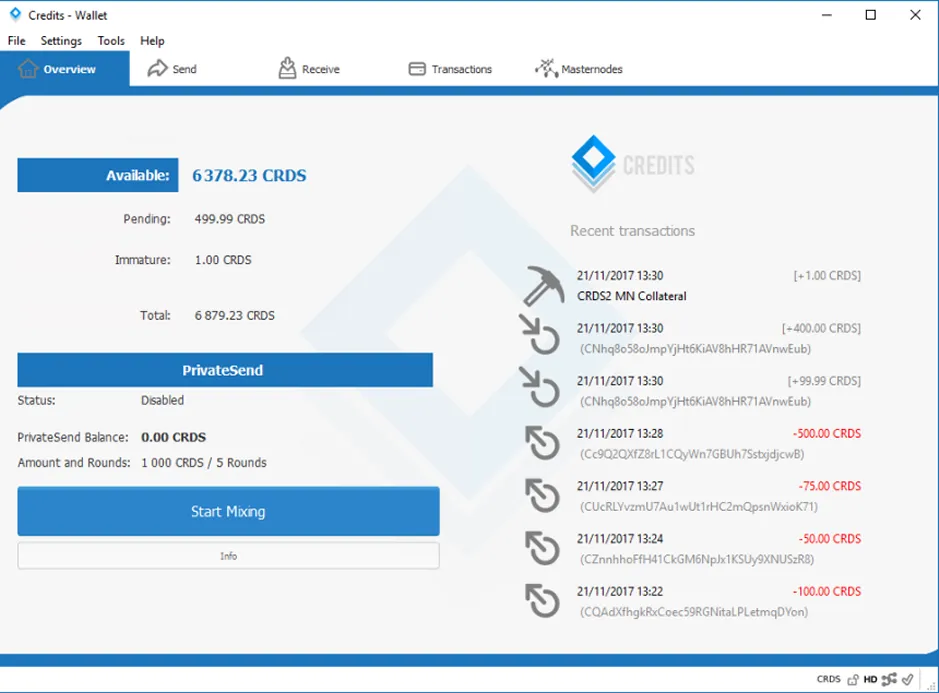Screen dimensions: 939x693
Task: Click the pending value 499.99 CRDS
Action: (229, 219)
